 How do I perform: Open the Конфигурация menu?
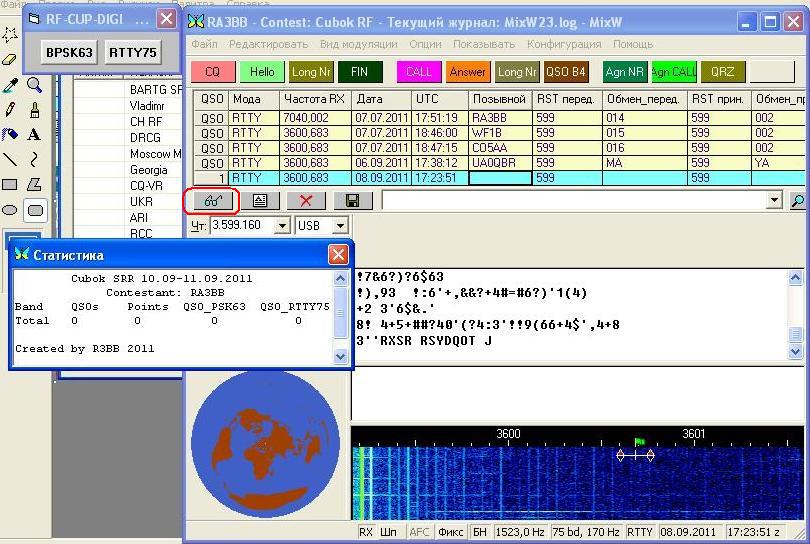564,44
